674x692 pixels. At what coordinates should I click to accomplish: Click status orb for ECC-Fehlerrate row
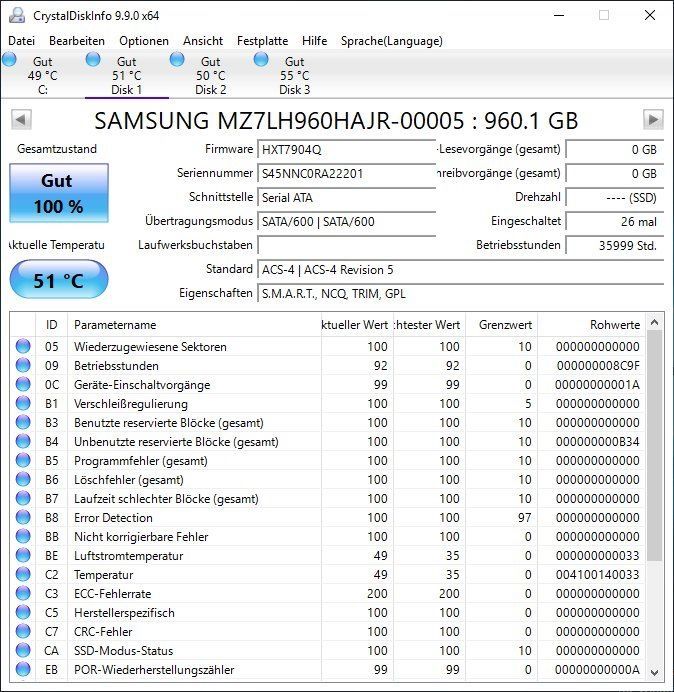tap(23, 593)
